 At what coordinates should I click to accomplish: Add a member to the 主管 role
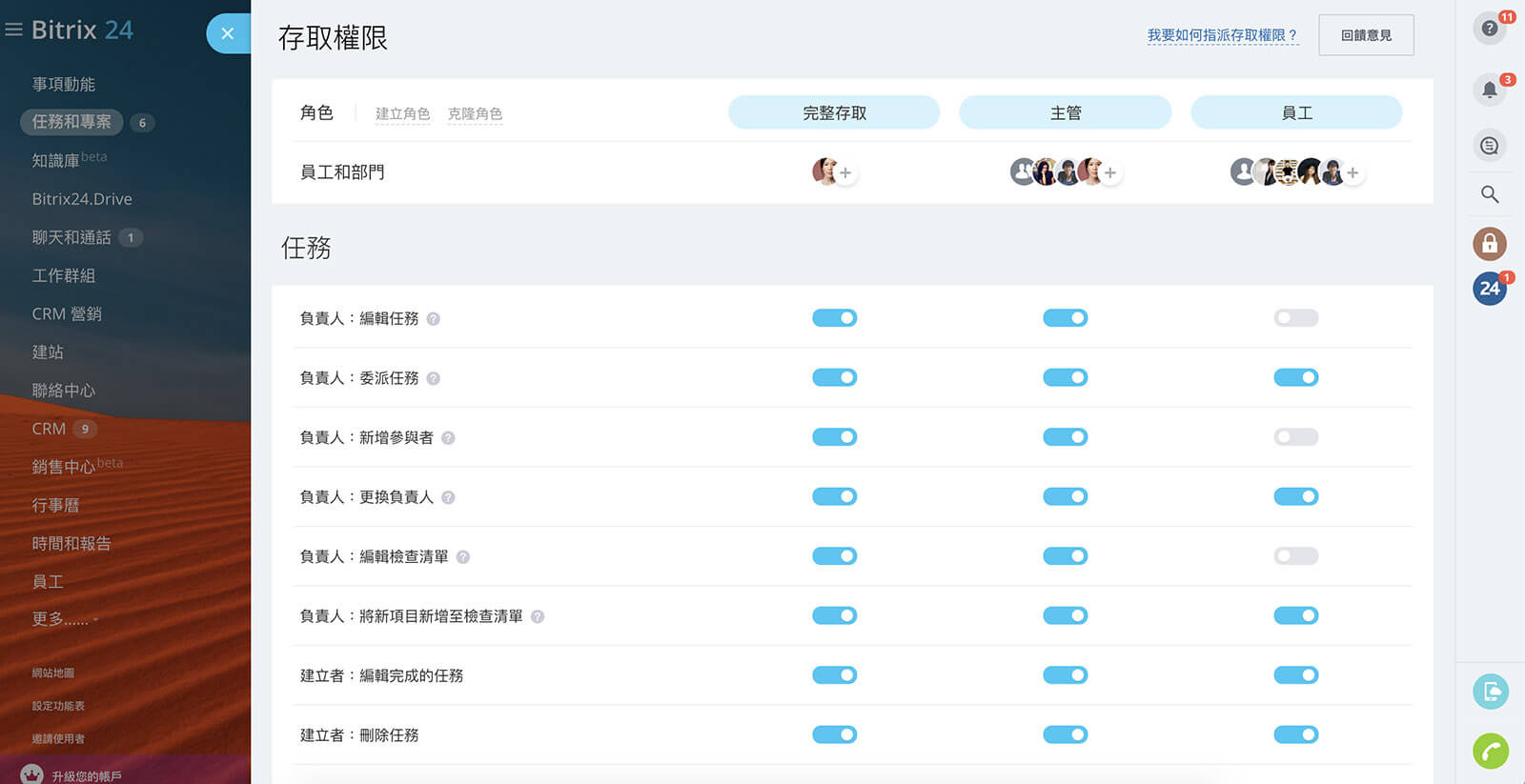[x=1110, y=173]
